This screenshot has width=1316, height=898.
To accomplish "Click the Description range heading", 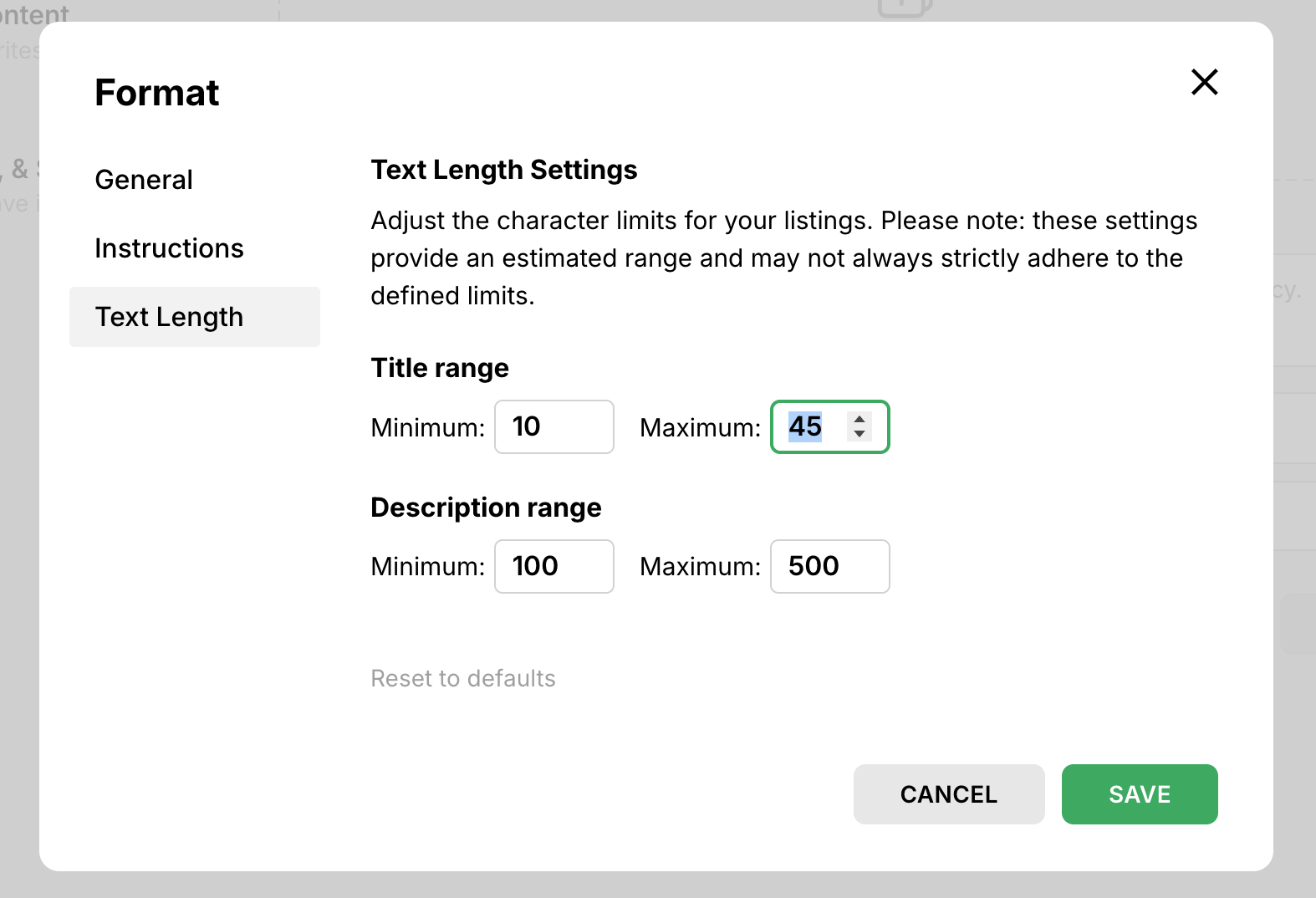I will (x=486, y=508).
